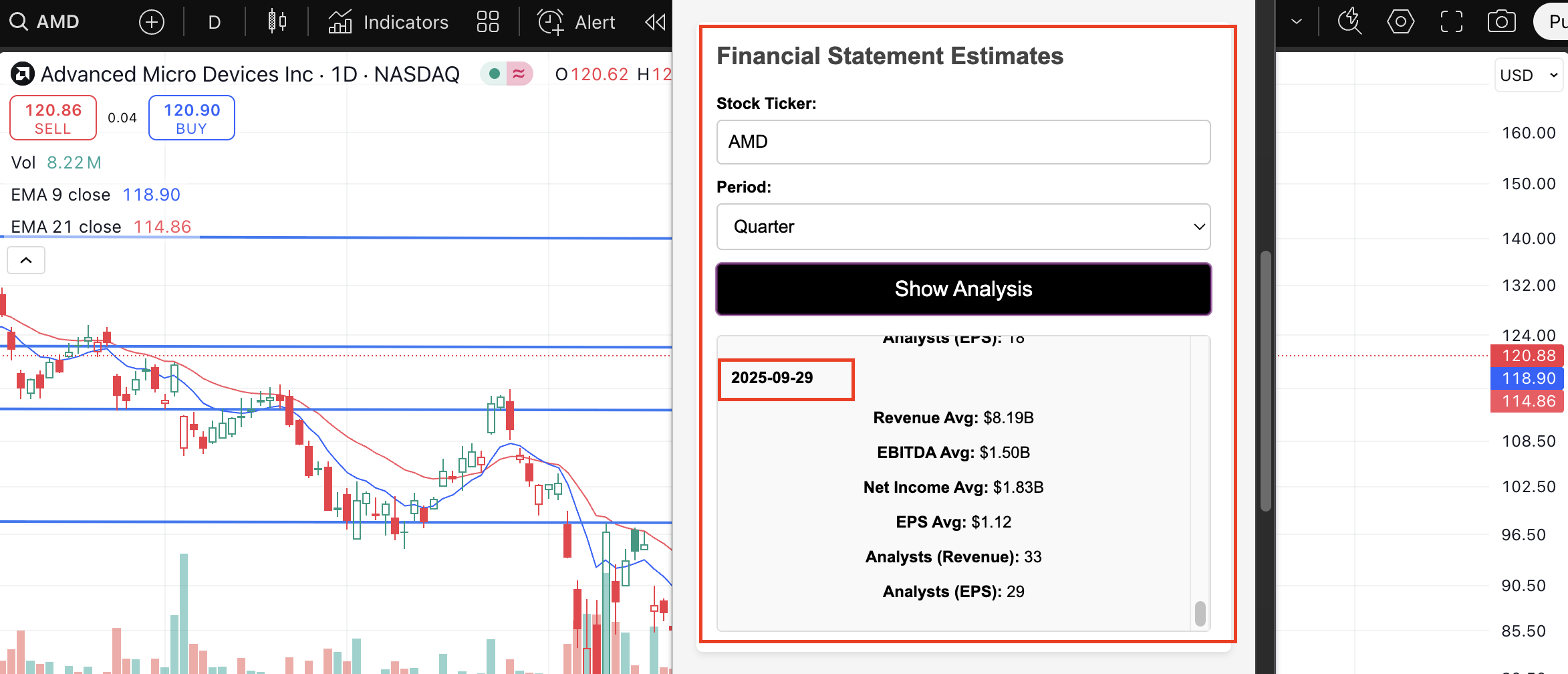
Task: Click the Net Income Avg $1.83B line
Action: [954, 487]
